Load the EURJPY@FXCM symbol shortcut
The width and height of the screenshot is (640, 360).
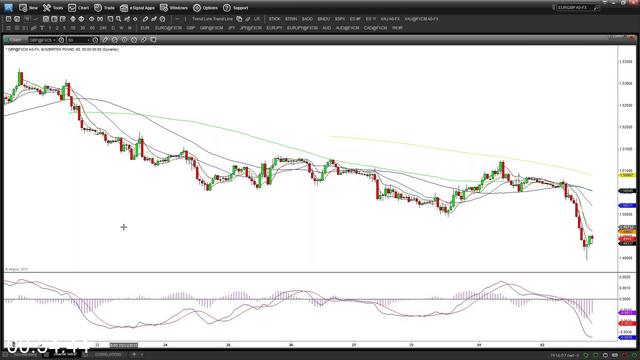[302, 28]
